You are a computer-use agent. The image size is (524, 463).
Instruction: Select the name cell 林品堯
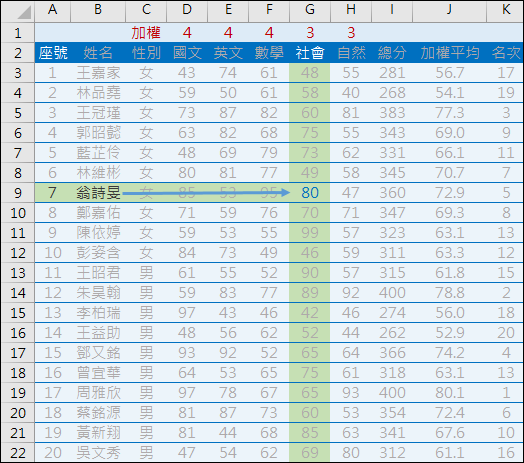pyautogui.click(x=98, y=93)
